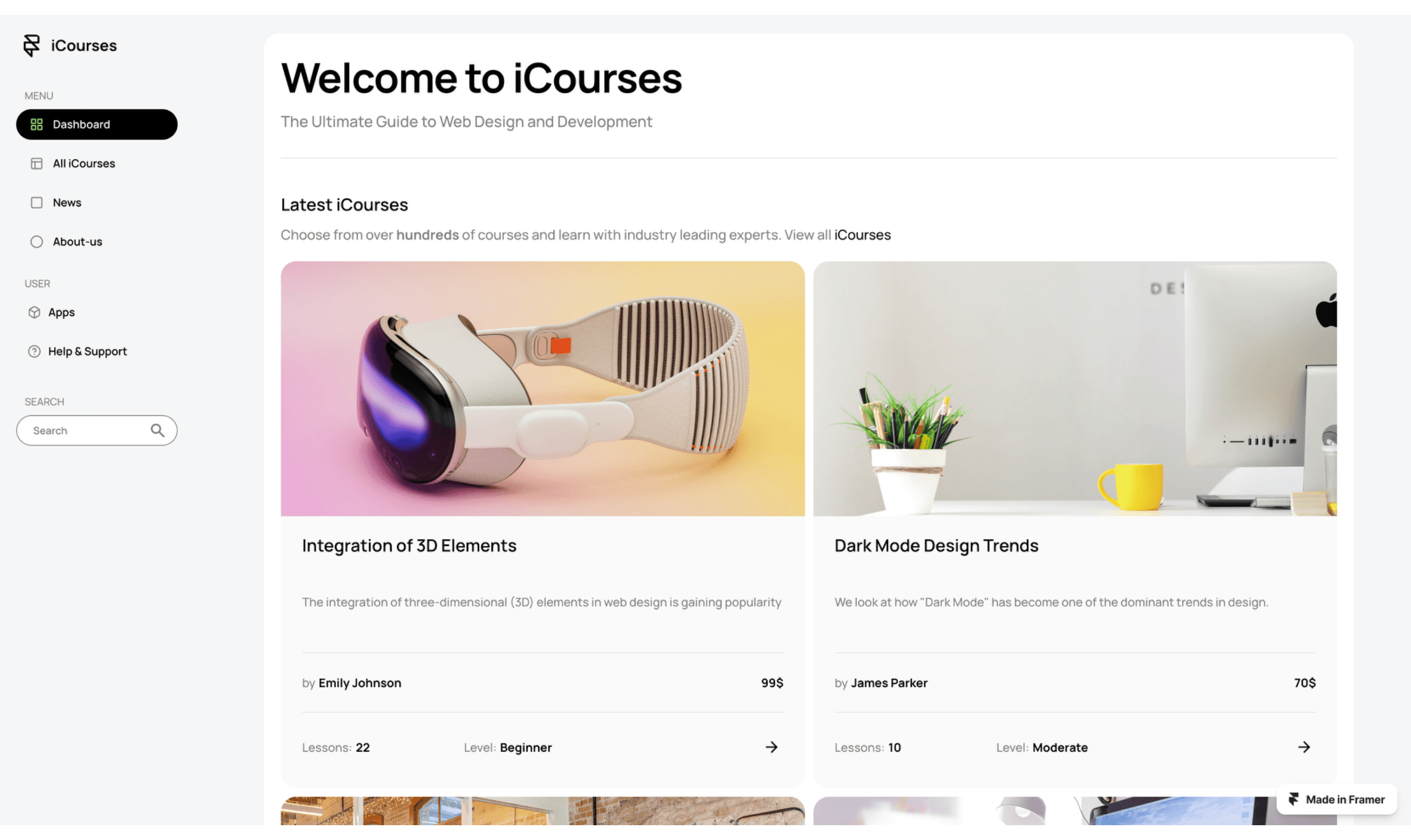Click the Dashboard grid icon

(x=37, y=125)
